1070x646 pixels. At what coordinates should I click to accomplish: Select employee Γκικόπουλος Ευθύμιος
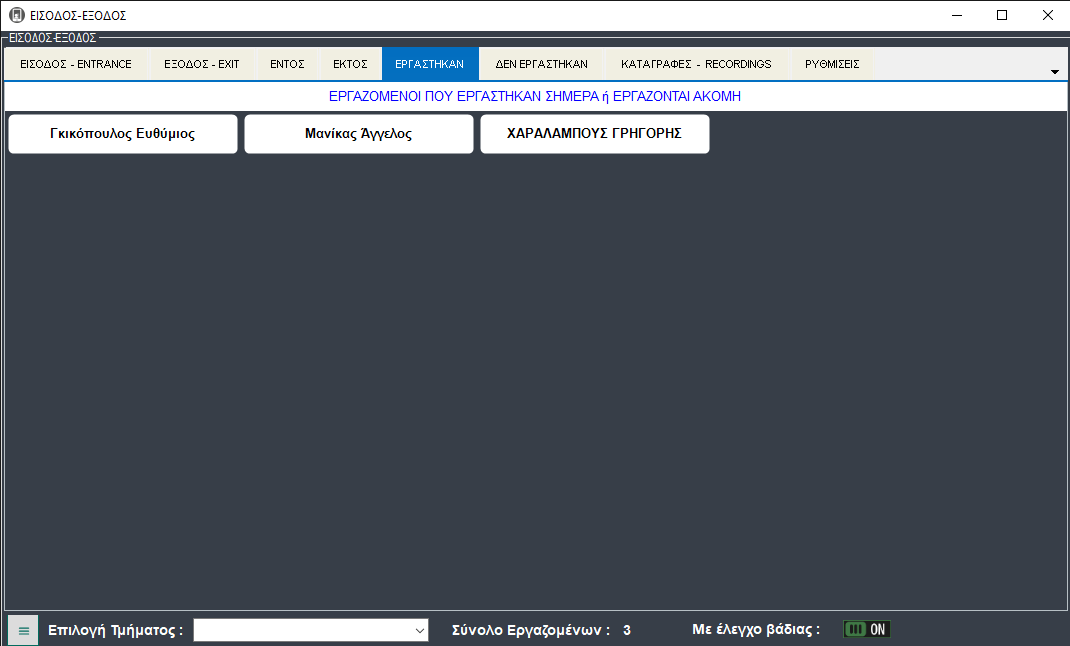(x=123, y=134)
